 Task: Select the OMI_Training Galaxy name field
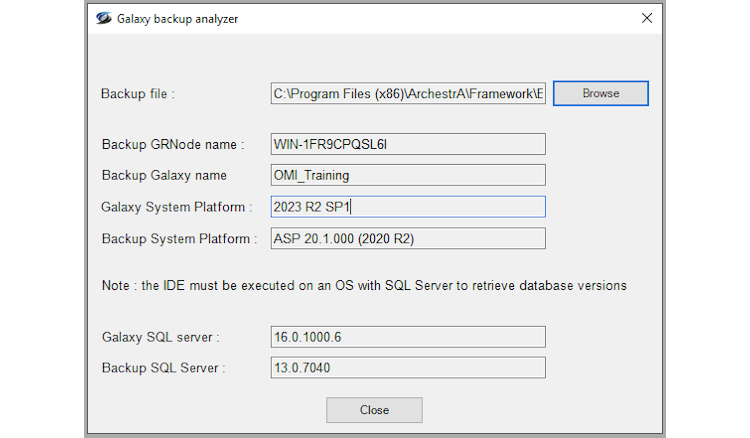(x=408, y=175)
